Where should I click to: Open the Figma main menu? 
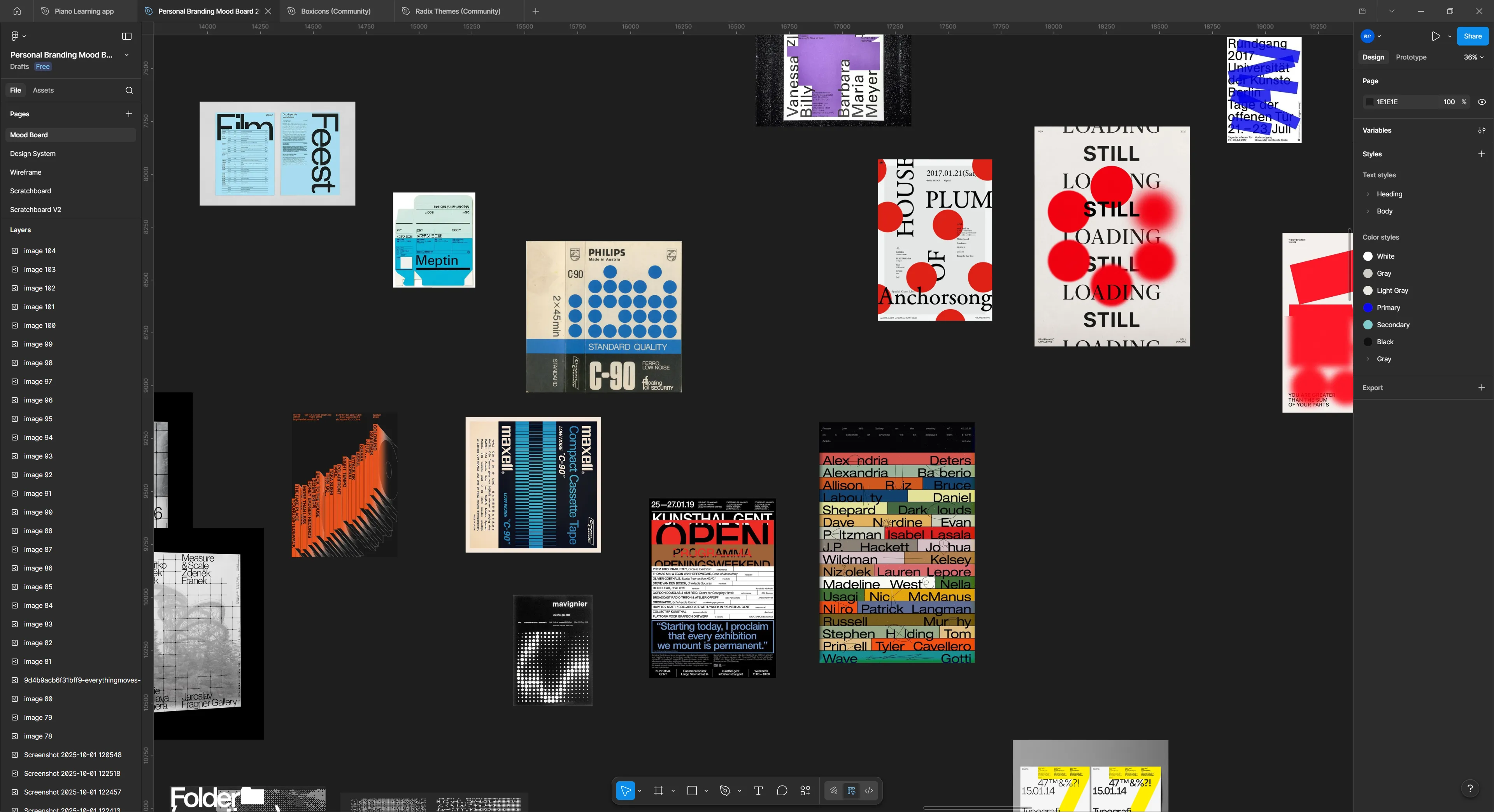click(x=15, y=36)
